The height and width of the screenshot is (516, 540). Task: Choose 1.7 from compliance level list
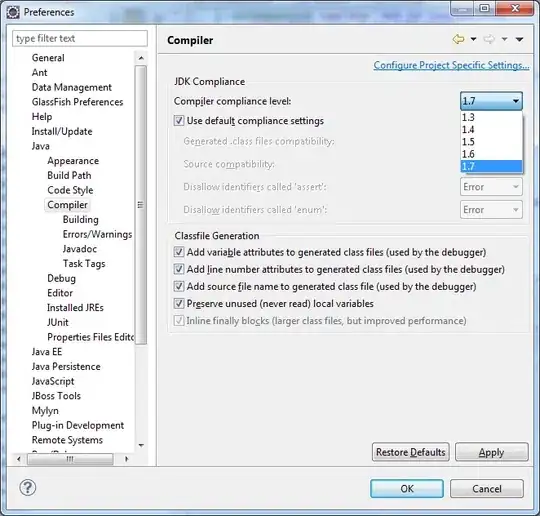point(491,166)
